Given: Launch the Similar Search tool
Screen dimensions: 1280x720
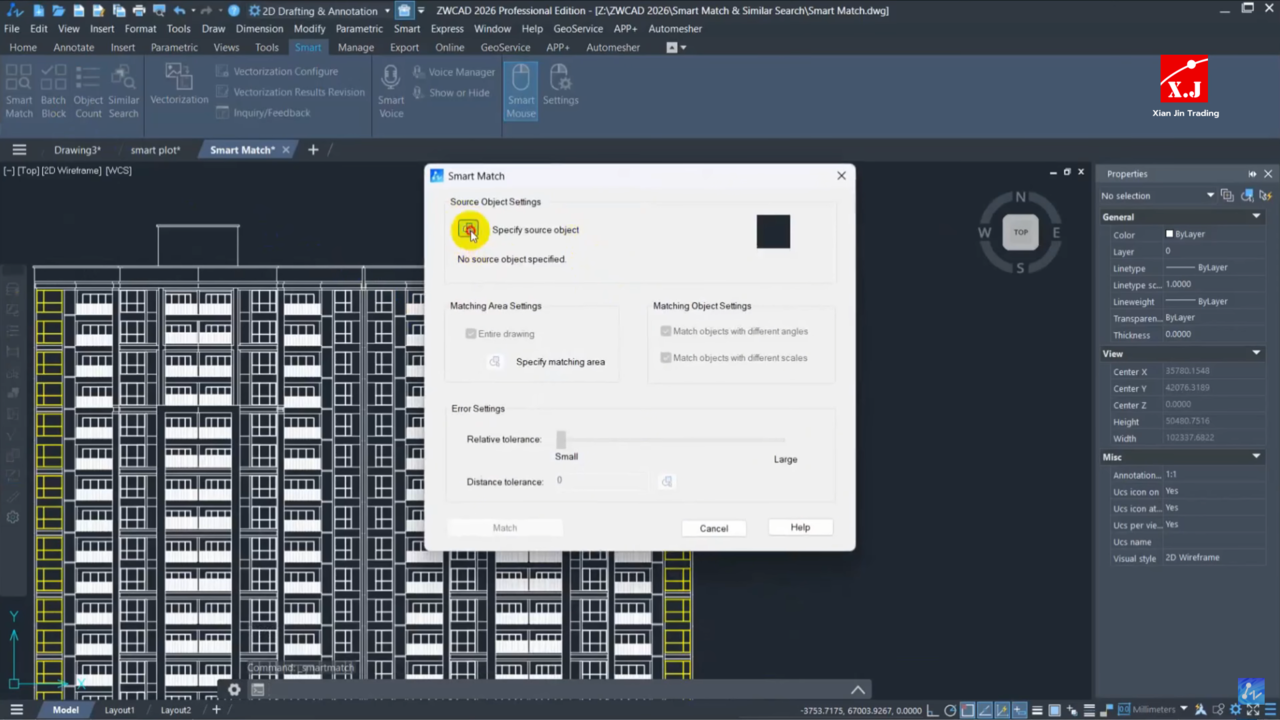Looking at the screenshot, I should tap(124, 90).
